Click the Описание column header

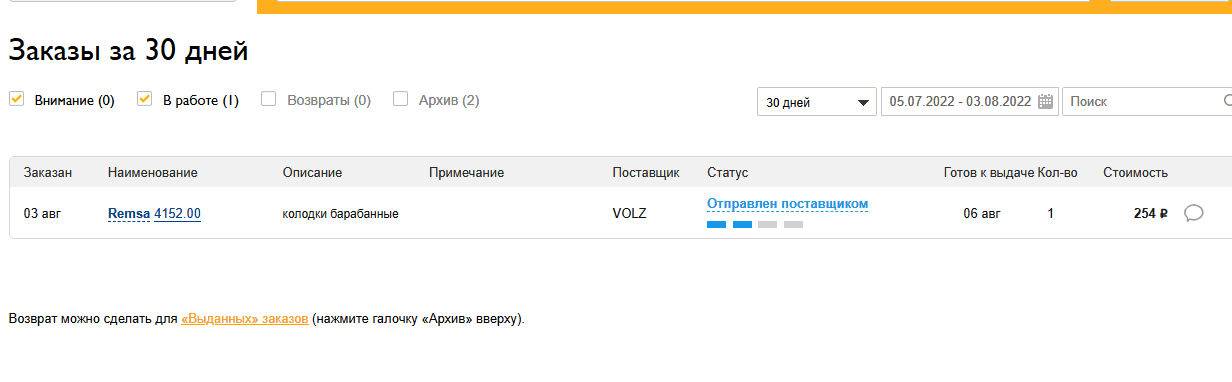(312, 173)
